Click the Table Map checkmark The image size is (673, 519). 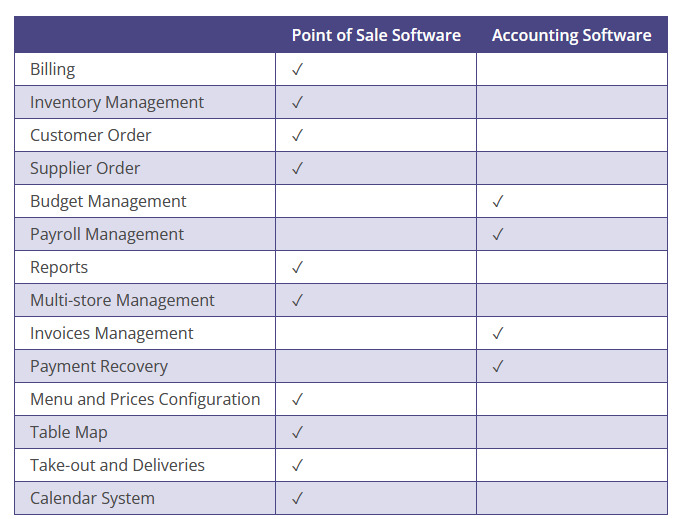tap(297, 432)
